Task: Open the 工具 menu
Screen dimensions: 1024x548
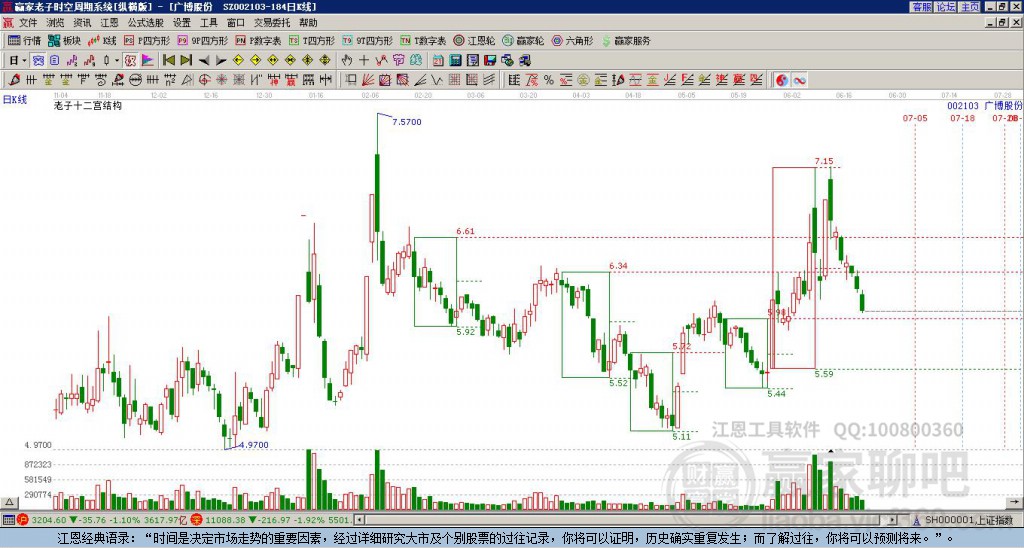Action: 208,23
